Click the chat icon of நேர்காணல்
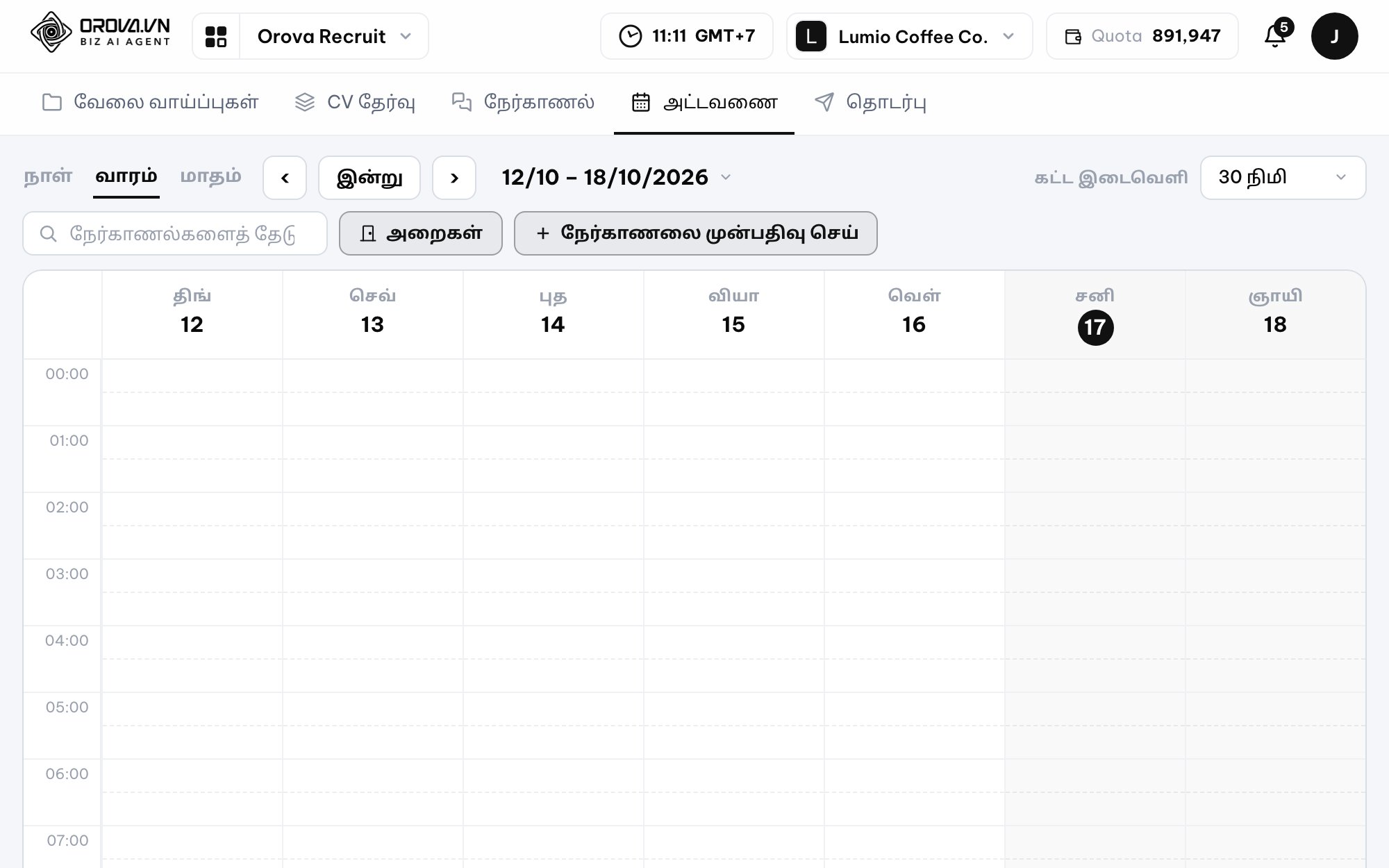 point(461,103)
